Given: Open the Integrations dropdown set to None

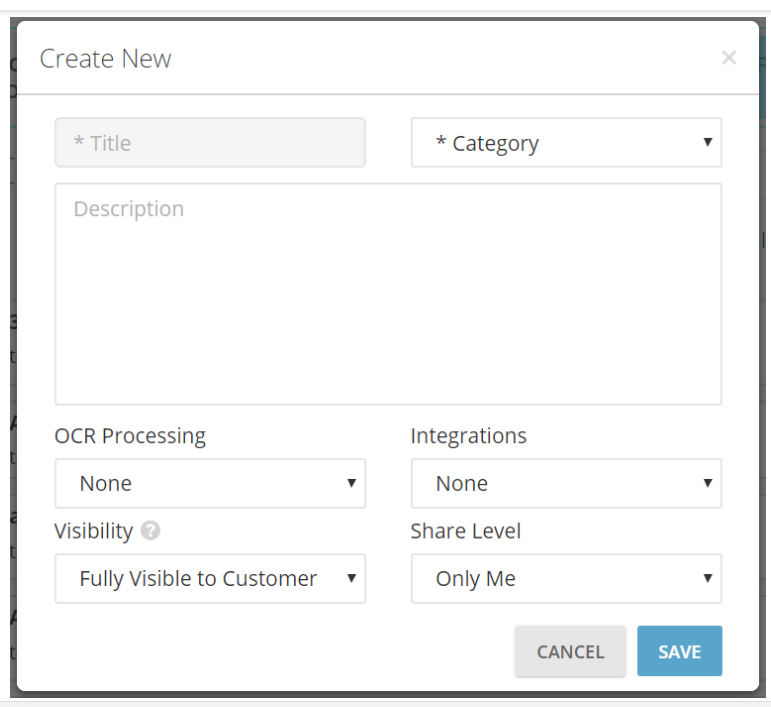Looking at the screenshot, I should [565, 484].
